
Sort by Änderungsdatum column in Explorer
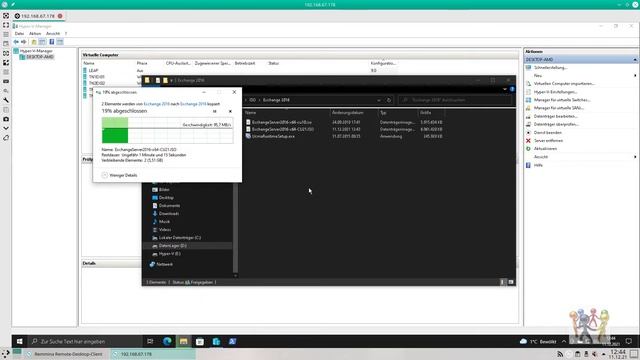[347, 112]
